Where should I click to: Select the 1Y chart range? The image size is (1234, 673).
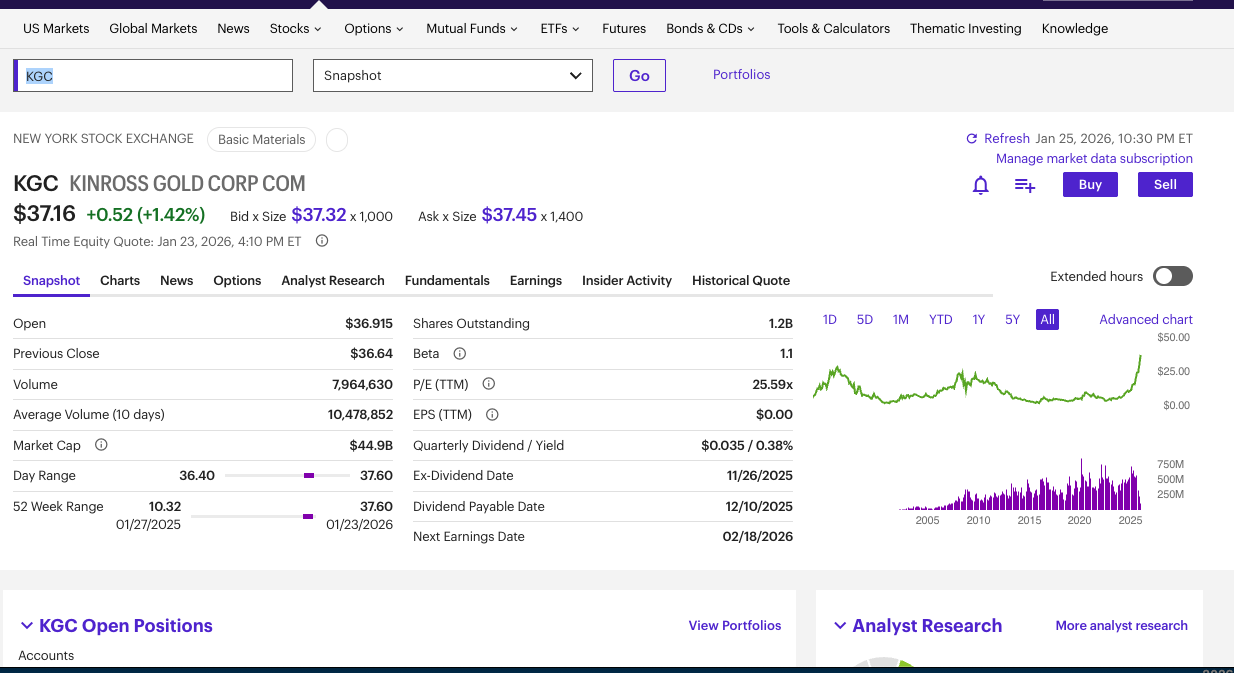(979, 320)
